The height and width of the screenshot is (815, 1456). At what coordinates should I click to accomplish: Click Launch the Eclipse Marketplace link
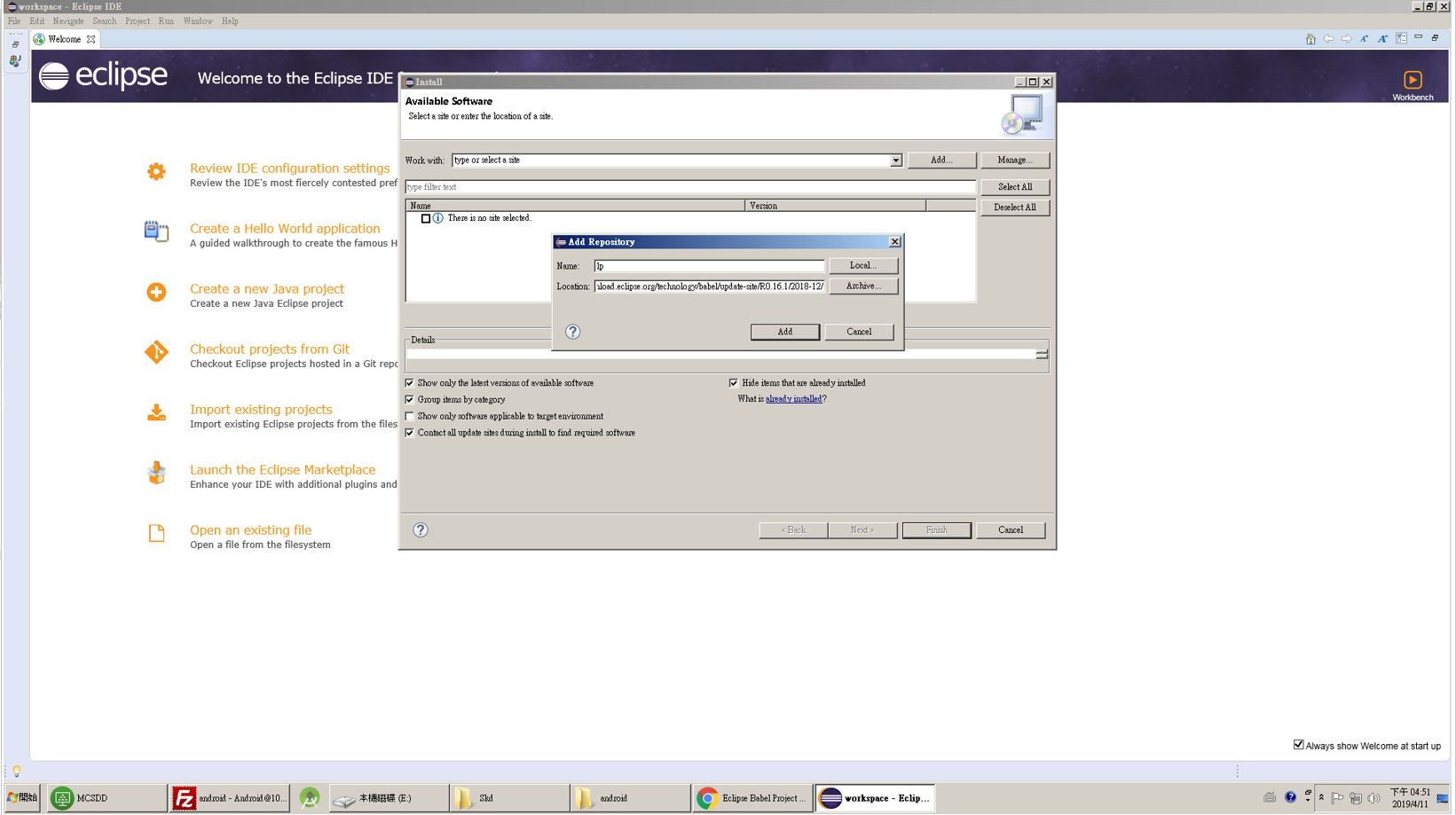pyautogui.click(x=282, y=470)
